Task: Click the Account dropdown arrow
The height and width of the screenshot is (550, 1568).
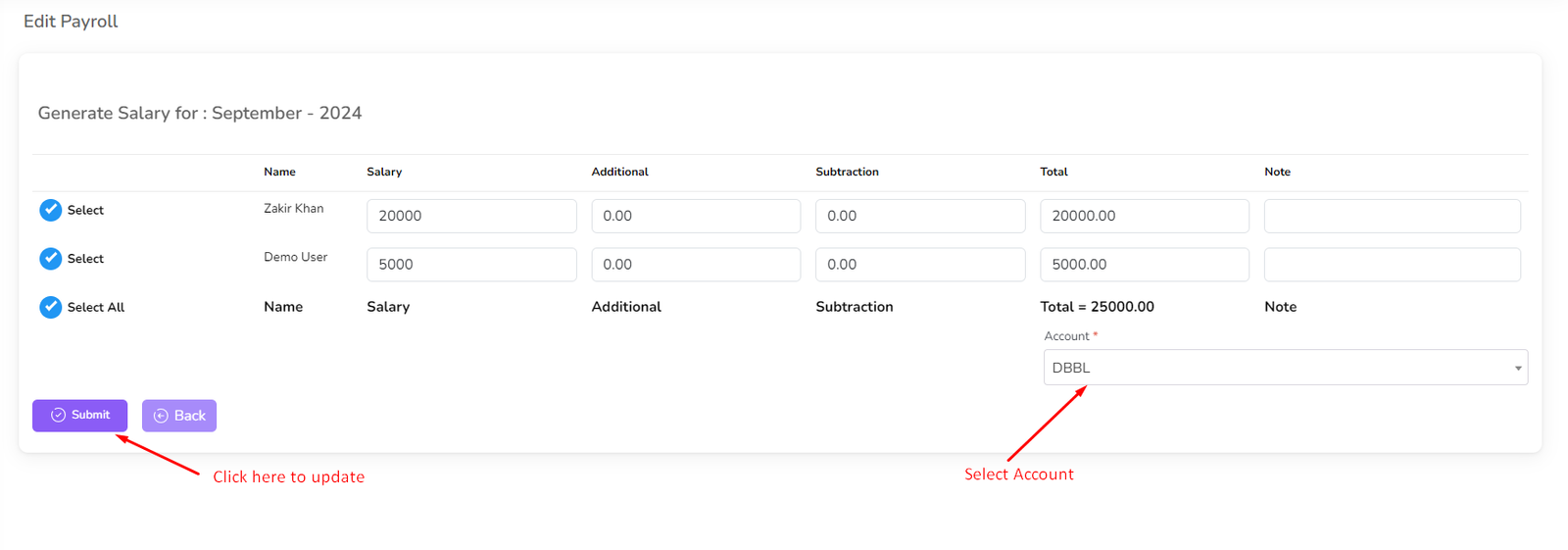Action: click(x=1517, y=369)
